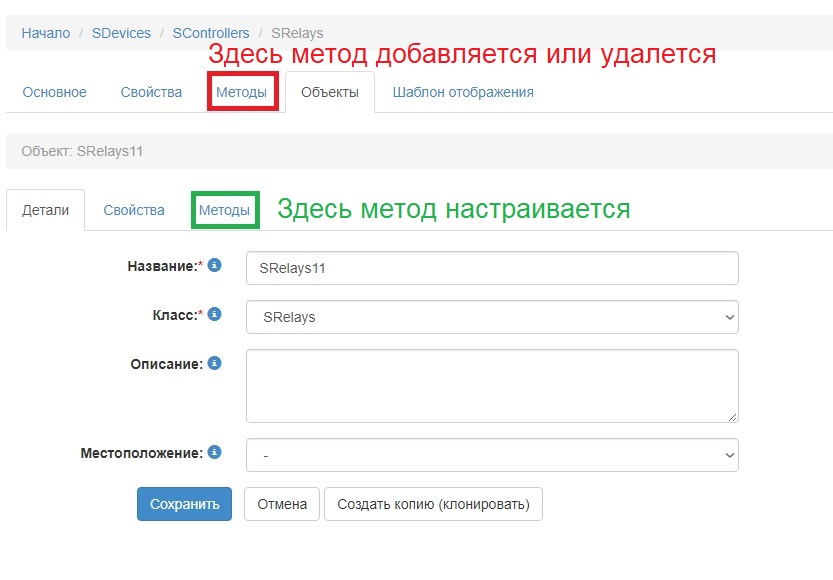Open the Методы tab highlighted in green
This screenshot has width=833, height=580.
(224, 209)
